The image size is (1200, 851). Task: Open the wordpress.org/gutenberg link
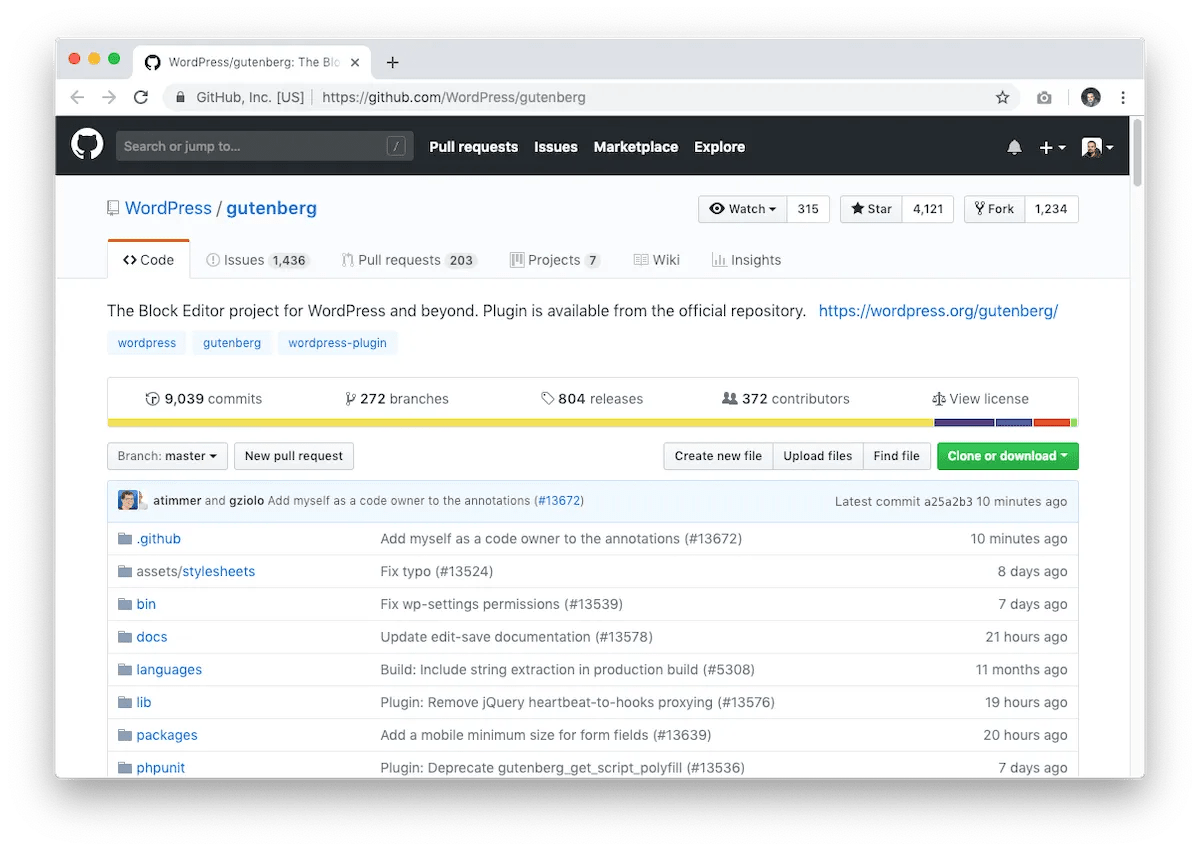pyautogui.click(x=938, y=311)
